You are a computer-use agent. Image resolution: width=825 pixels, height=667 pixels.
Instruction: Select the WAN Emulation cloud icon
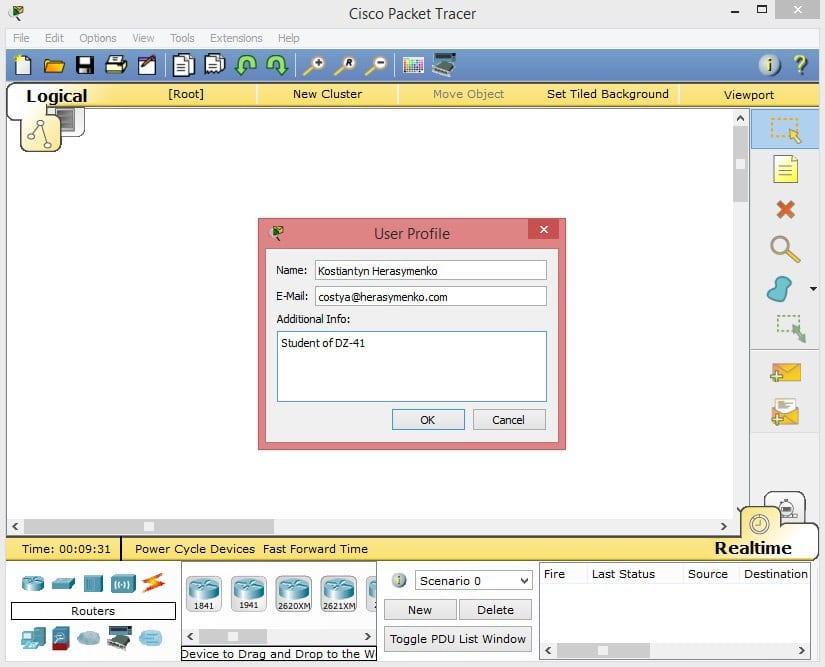click(88, 638)
